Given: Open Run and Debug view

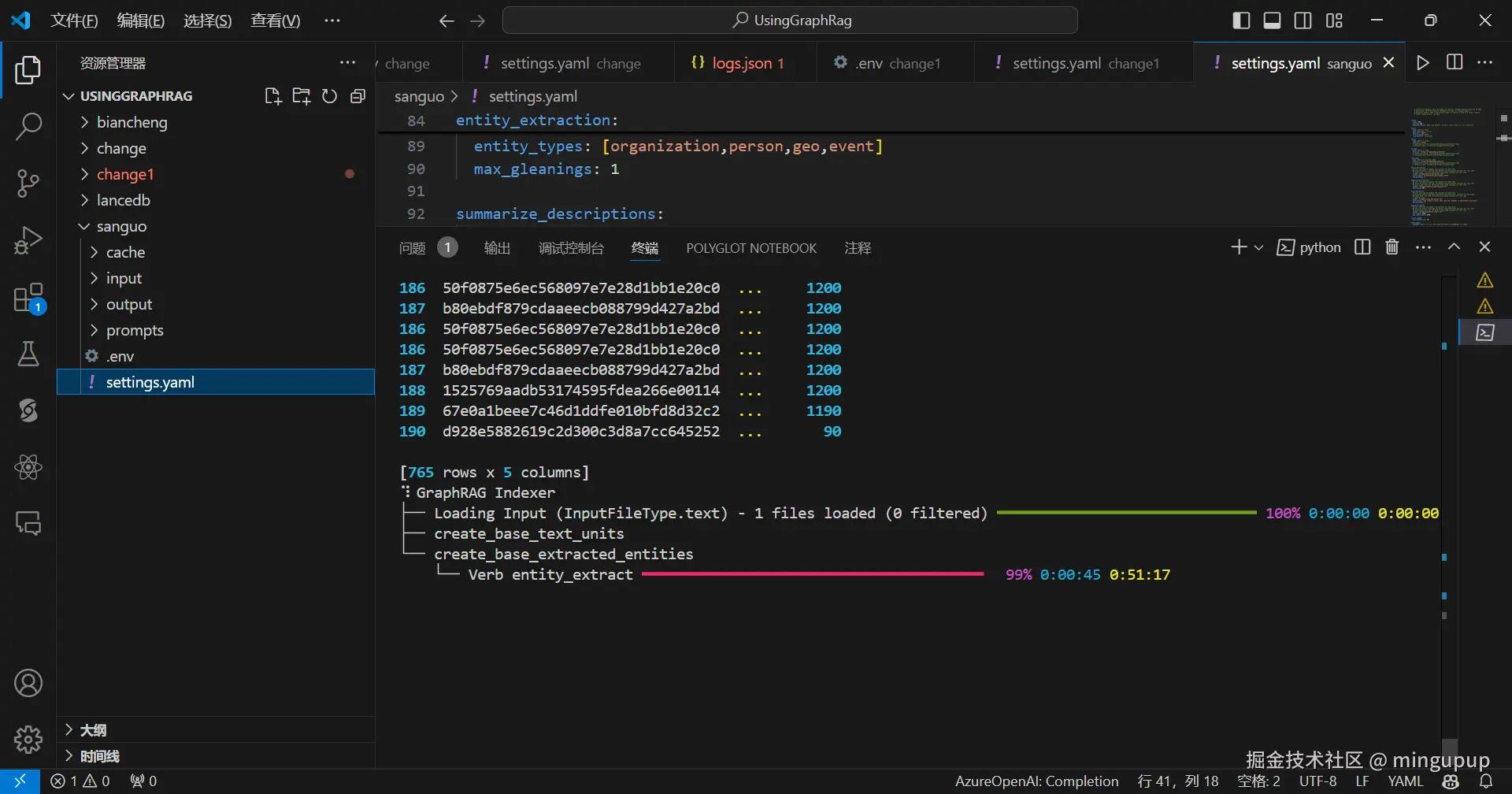Looking at the screenshot, I should tap(28, 240).
